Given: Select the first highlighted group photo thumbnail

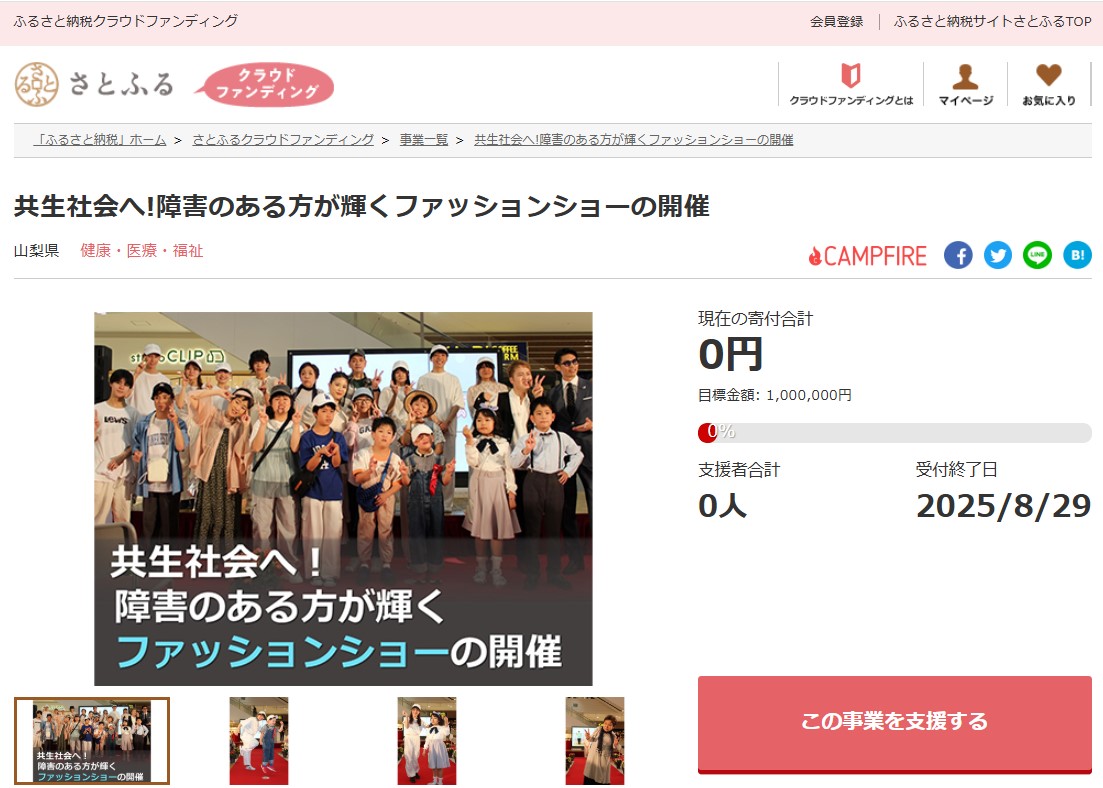Looking at the screenshot, I should point(91,741).
